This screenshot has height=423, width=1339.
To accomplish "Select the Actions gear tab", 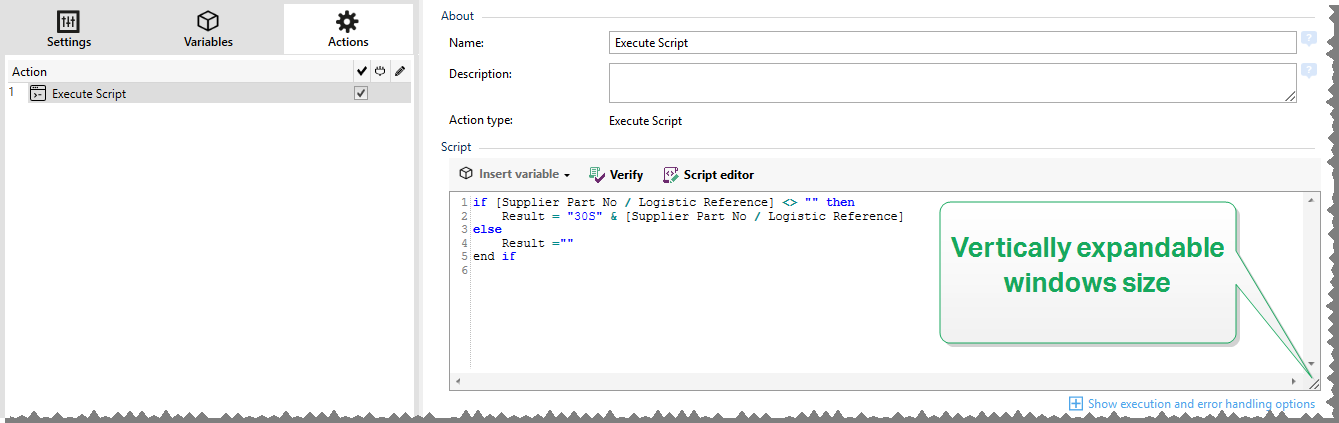I will 348,29.
